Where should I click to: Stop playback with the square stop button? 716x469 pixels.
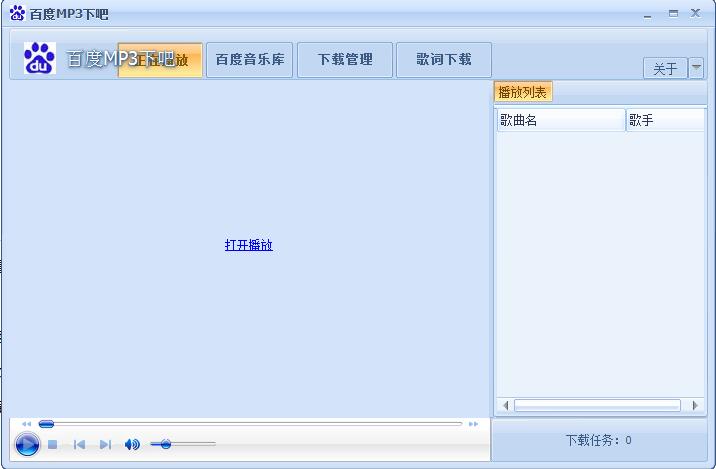(53, 444)
